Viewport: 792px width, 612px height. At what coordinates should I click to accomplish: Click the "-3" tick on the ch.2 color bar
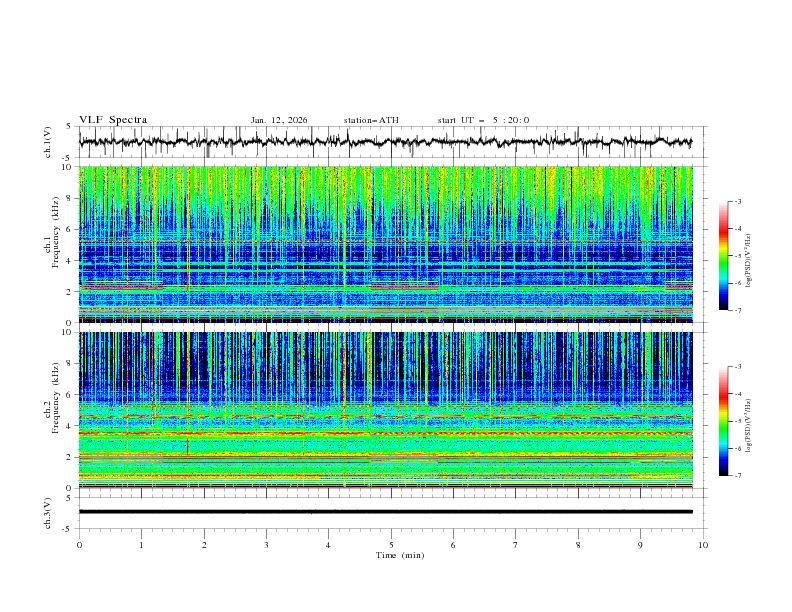click(x=738, y=367)
